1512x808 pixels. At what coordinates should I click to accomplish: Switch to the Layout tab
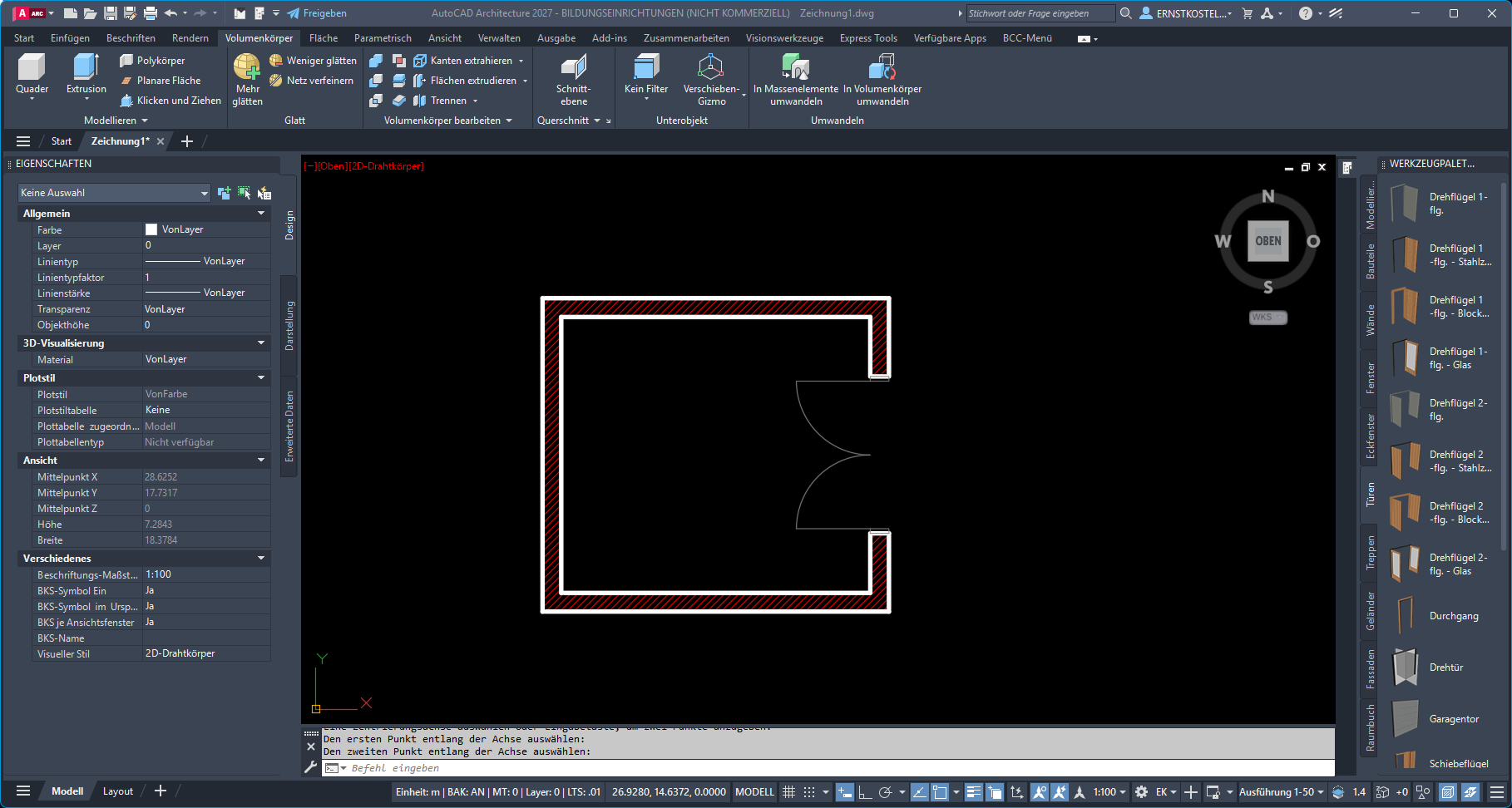tap(117, 791)
